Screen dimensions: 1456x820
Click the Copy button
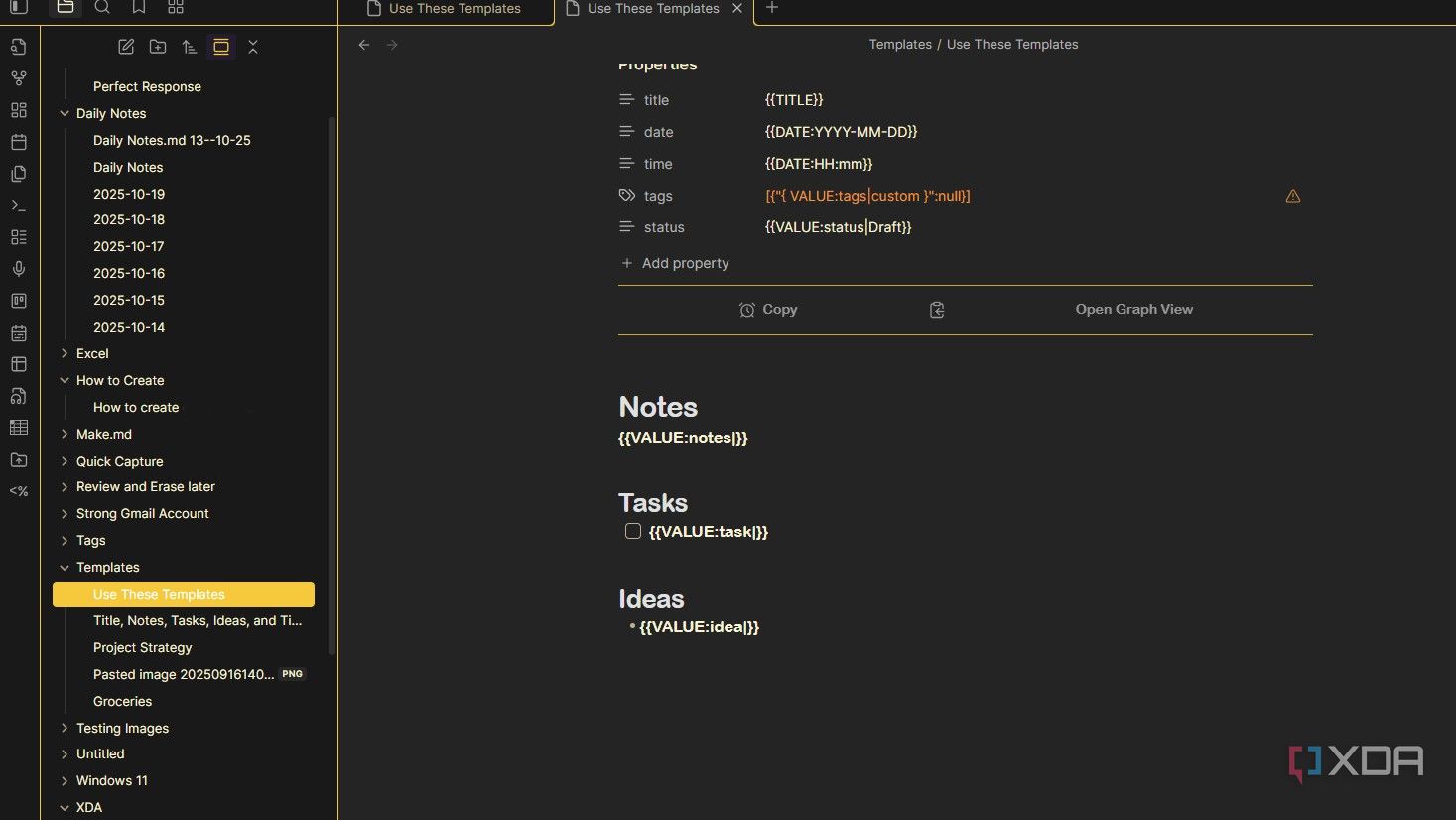tap(768, 310)
